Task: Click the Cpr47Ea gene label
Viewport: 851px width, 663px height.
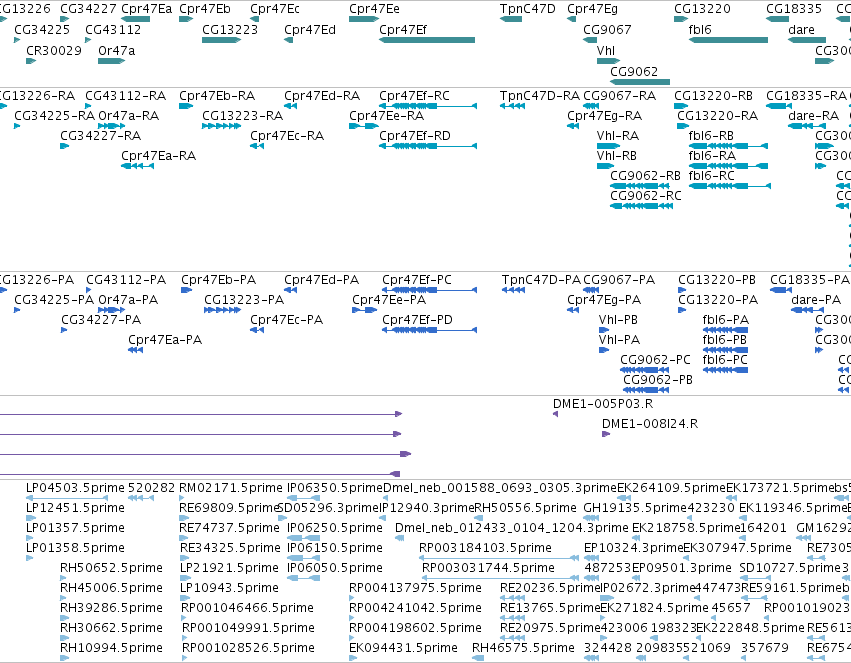Action: pyautogui.click(x=147, y=9)
